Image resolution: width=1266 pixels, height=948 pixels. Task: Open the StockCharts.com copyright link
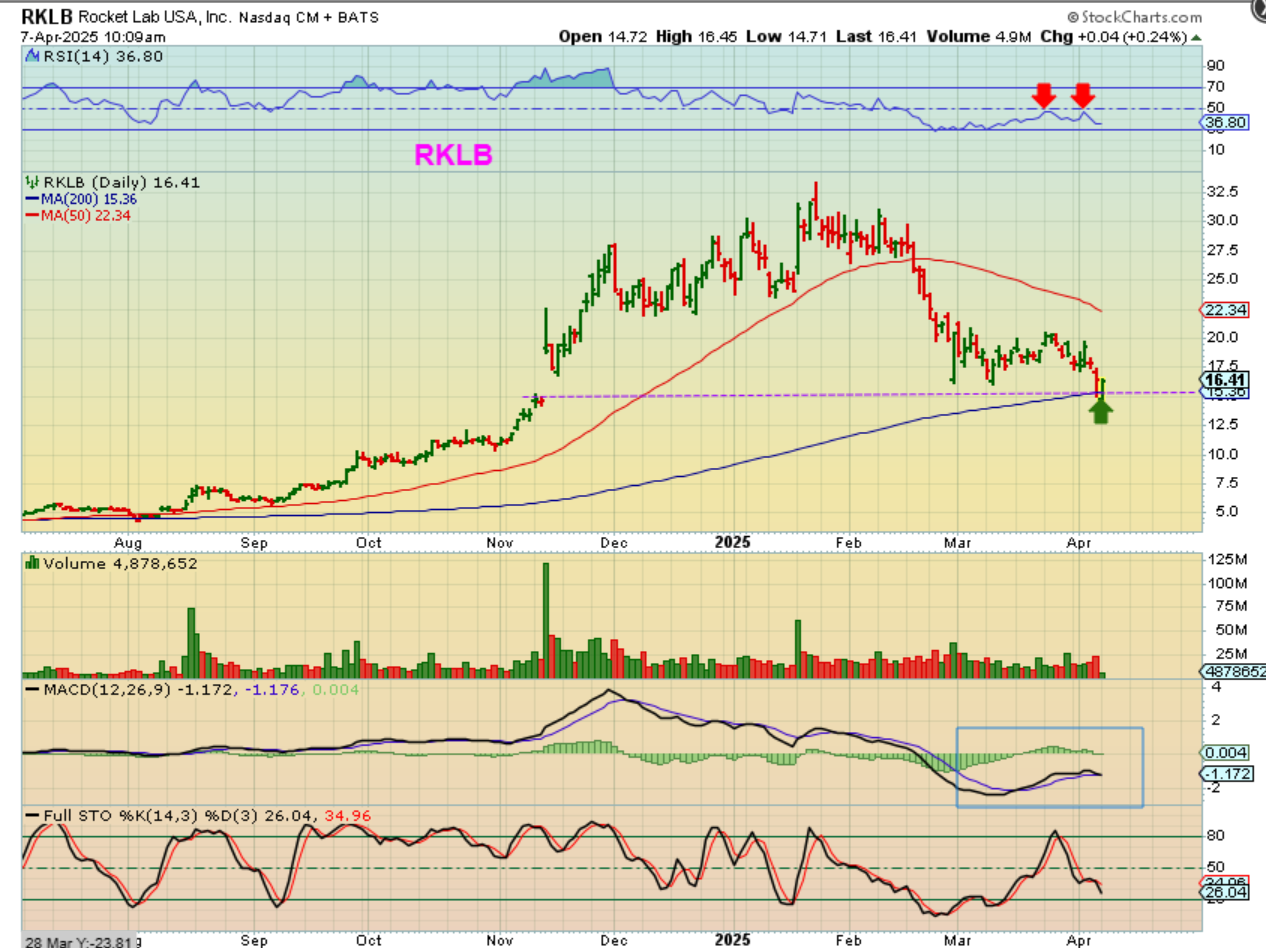pos(1134,17)
